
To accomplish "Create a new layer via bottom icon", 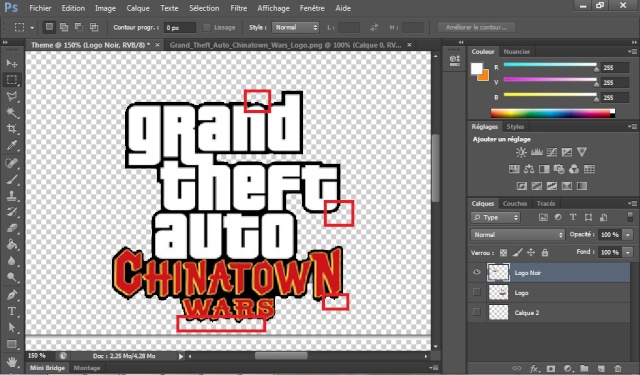I will 601,368.
